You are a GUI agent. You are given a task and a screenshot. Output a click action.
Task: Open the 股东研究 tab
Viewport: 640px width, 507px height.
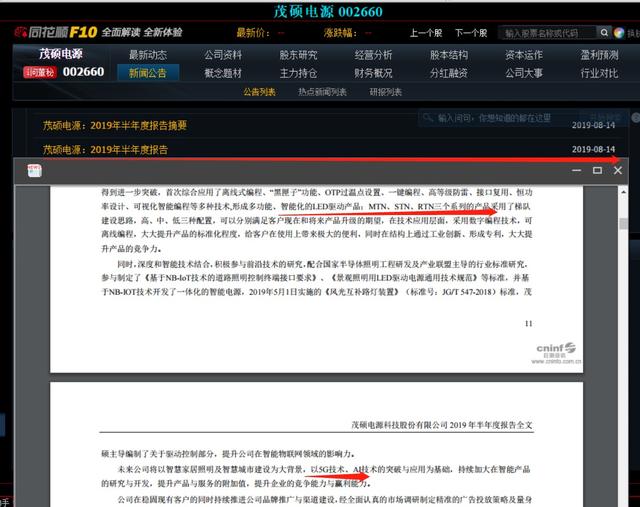pyautogui.click(x=298, y=55)
